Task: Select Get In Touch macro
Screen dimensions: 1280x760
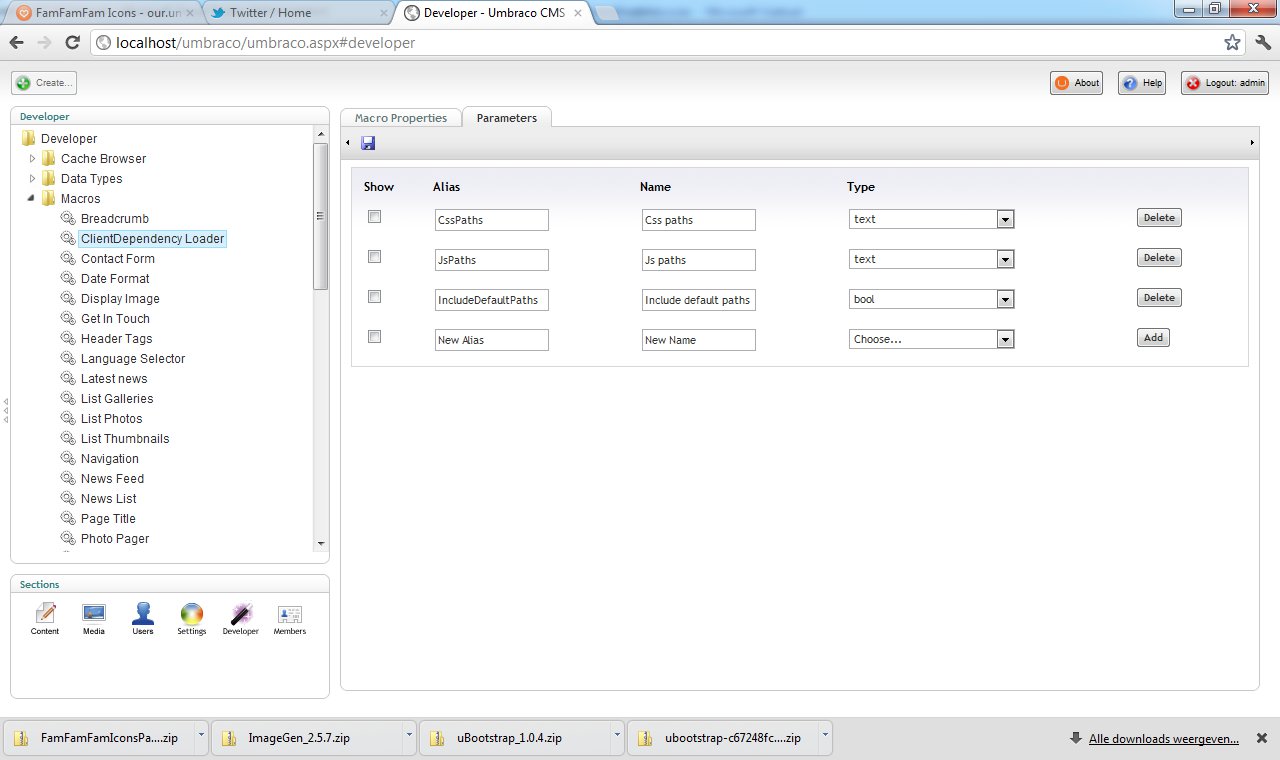Action: pyautogui.click(x=115, y=319)
